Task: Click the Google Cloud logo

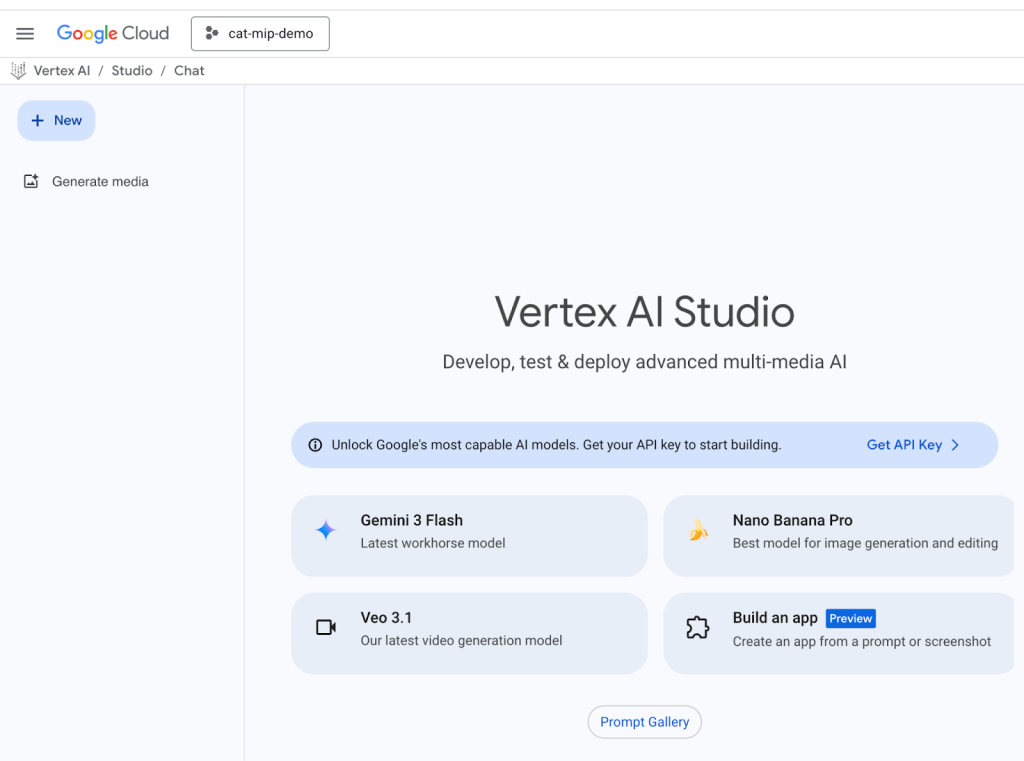Action: [113, 33]
